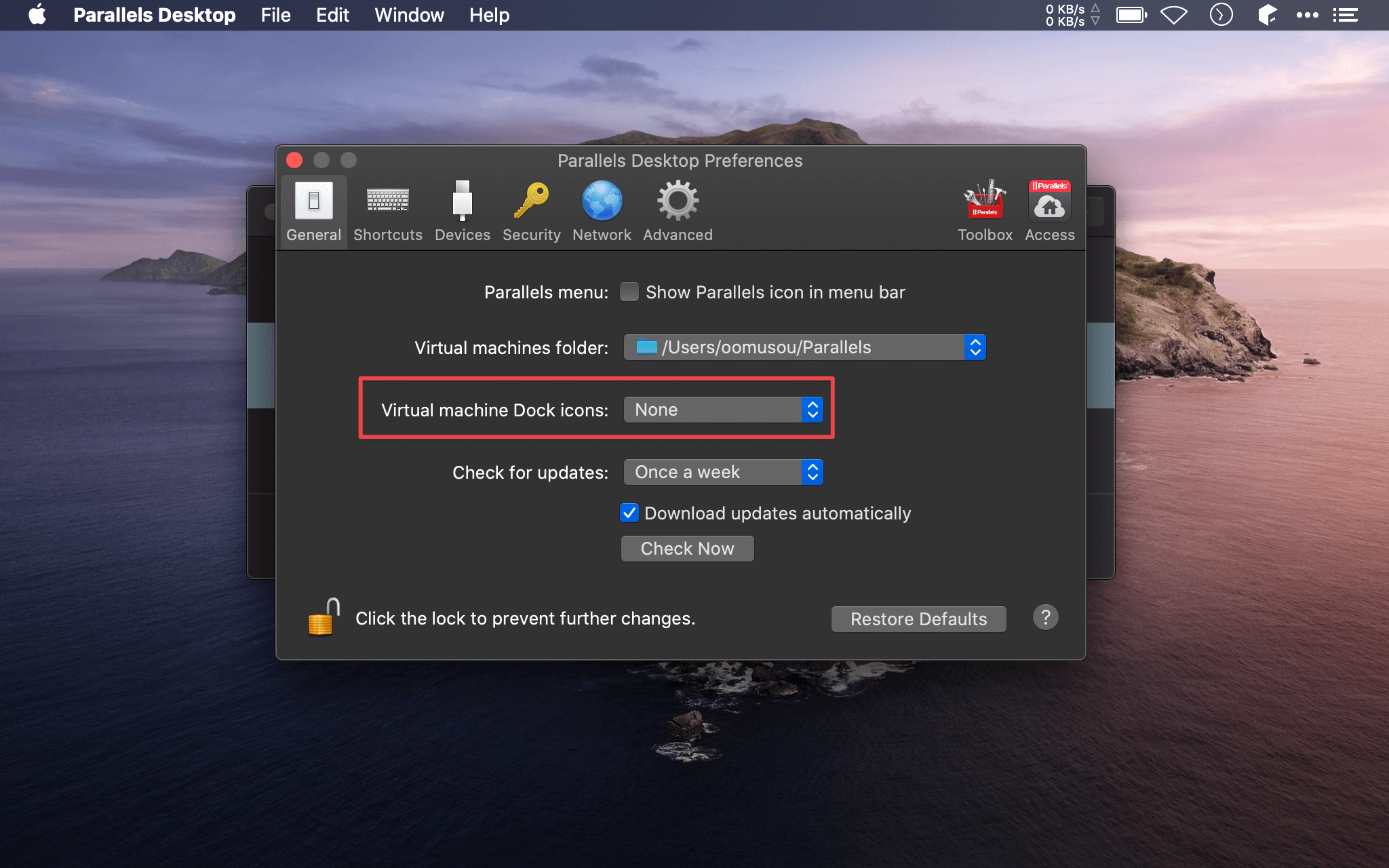Screen dimensions: 1389x868
Task: Open the General preferences tab
Action: pyautogui.click(x=313, y=212)
